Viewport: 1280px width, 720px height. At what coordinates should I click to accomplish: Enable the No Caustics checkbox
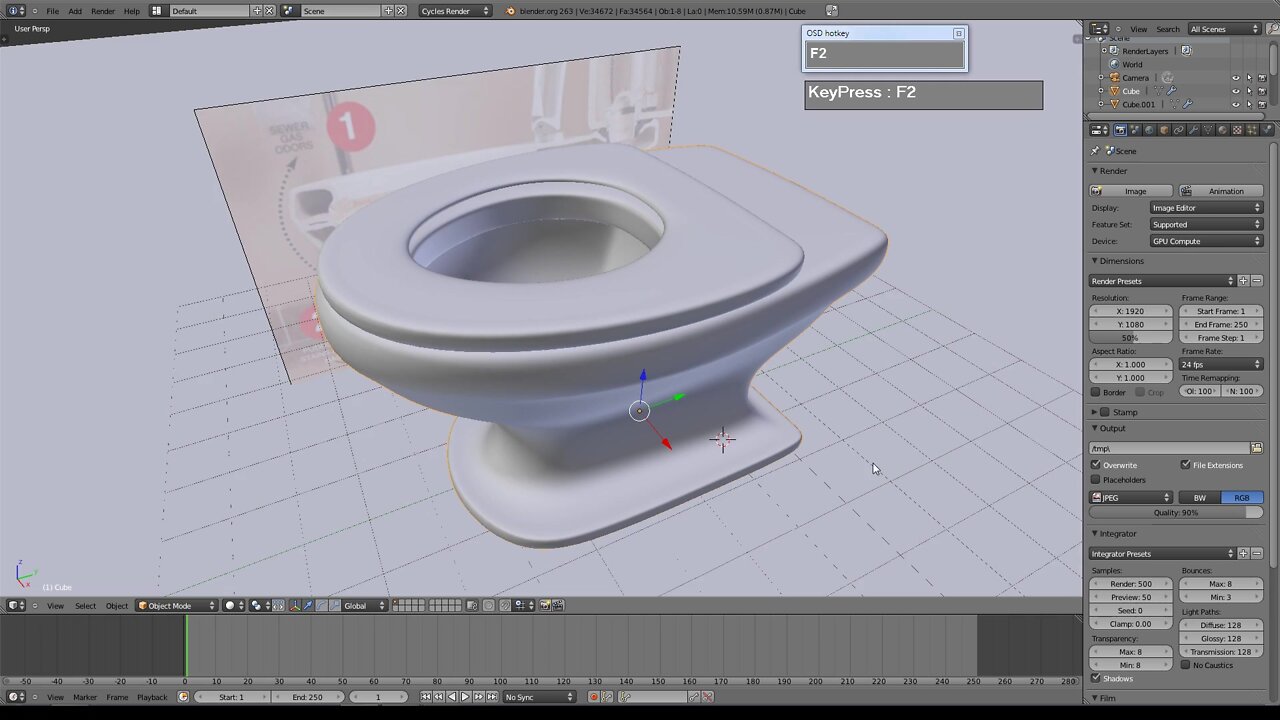(x=1186, y=665)
